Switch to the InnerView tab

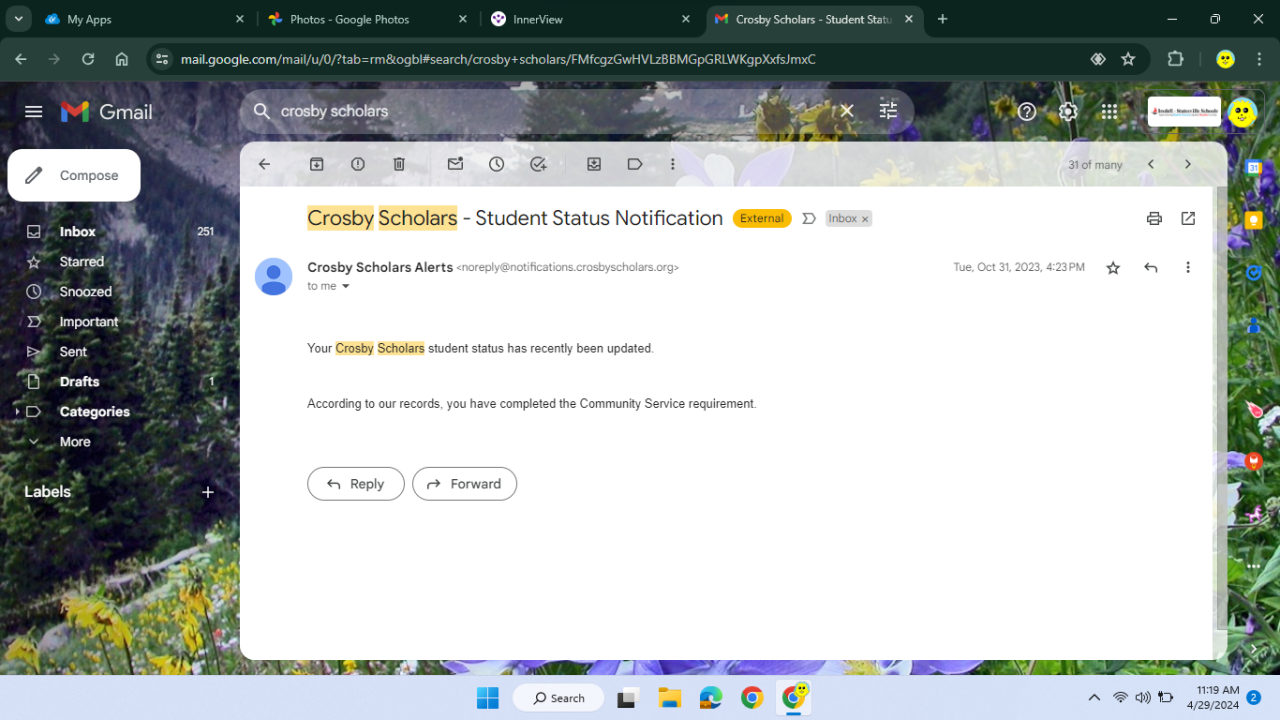[x=591, y=19]
